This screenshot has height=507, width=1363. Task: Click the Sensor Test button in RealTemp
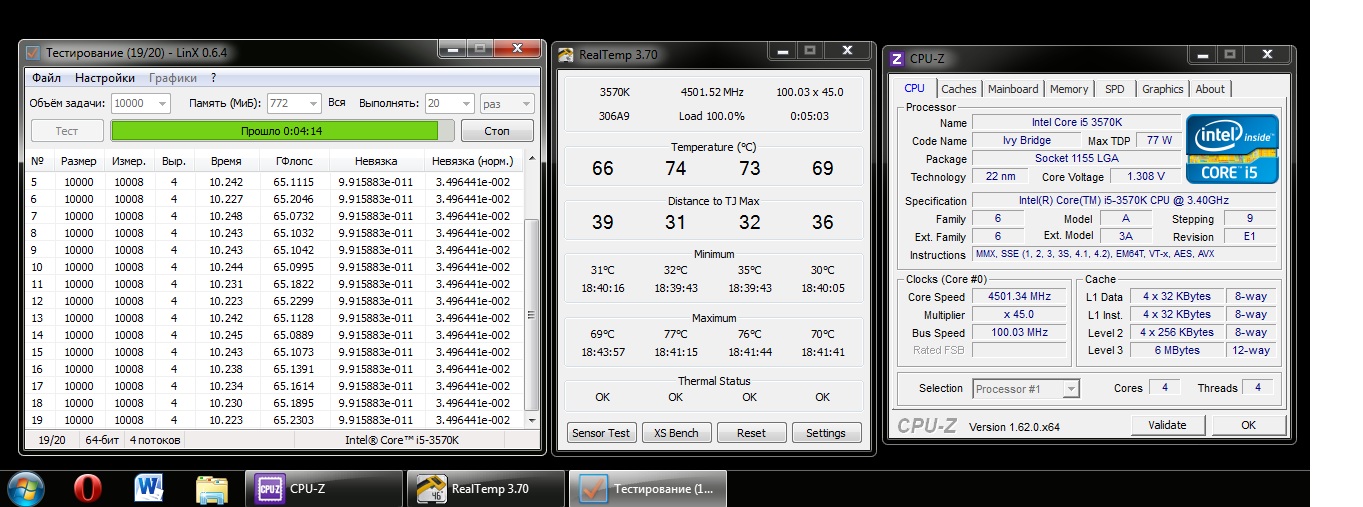pyautogui.click(x=601, y=433)
